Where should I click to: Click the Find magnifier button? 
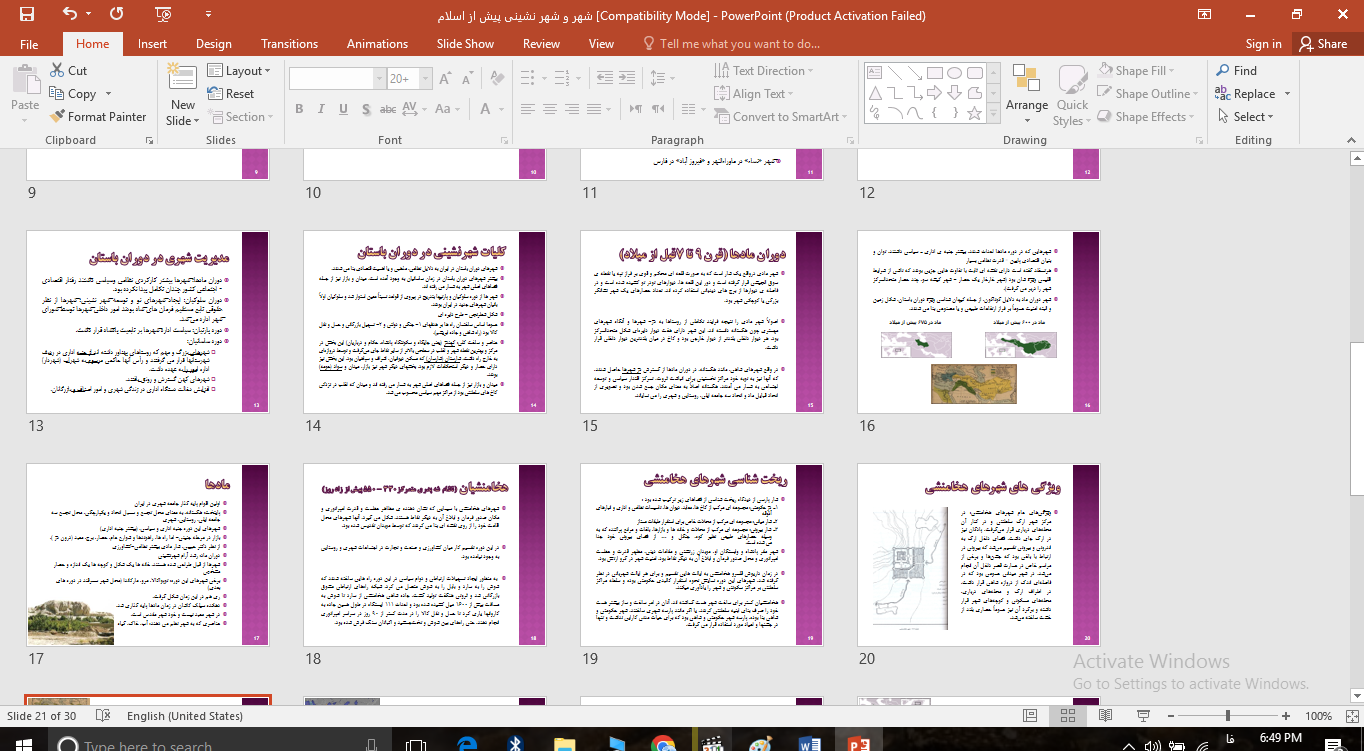coord(1236,70)
